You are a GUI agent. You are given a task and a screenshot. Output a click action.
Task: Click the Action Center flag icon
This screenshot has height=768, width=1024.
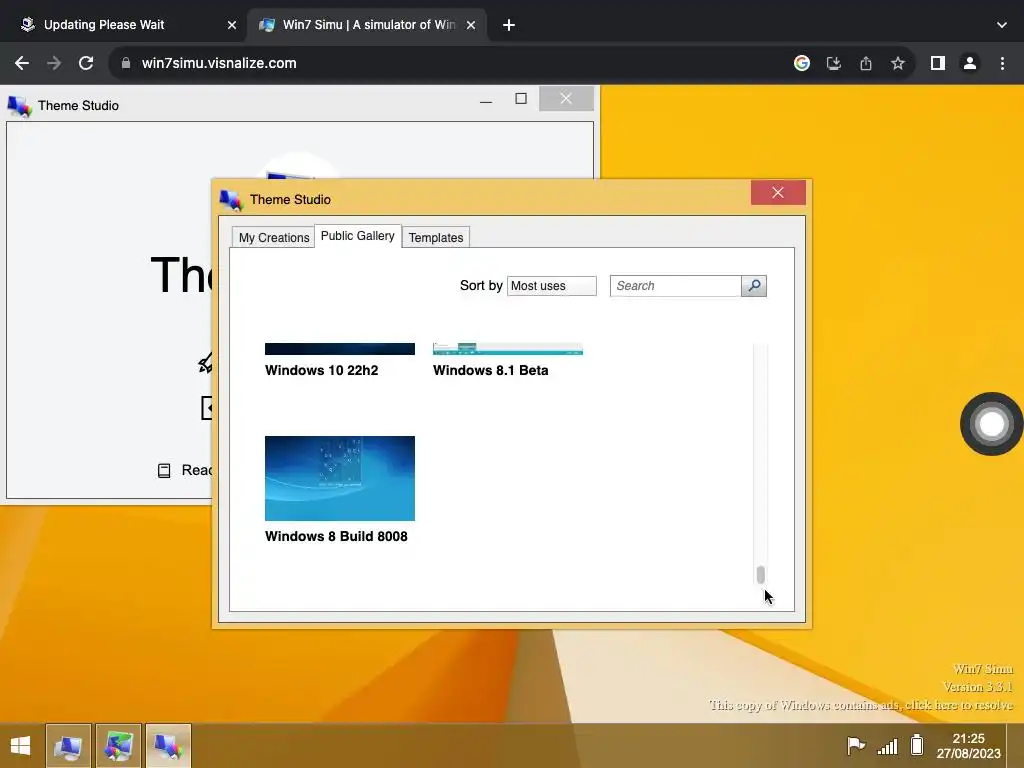coord(856,745)
